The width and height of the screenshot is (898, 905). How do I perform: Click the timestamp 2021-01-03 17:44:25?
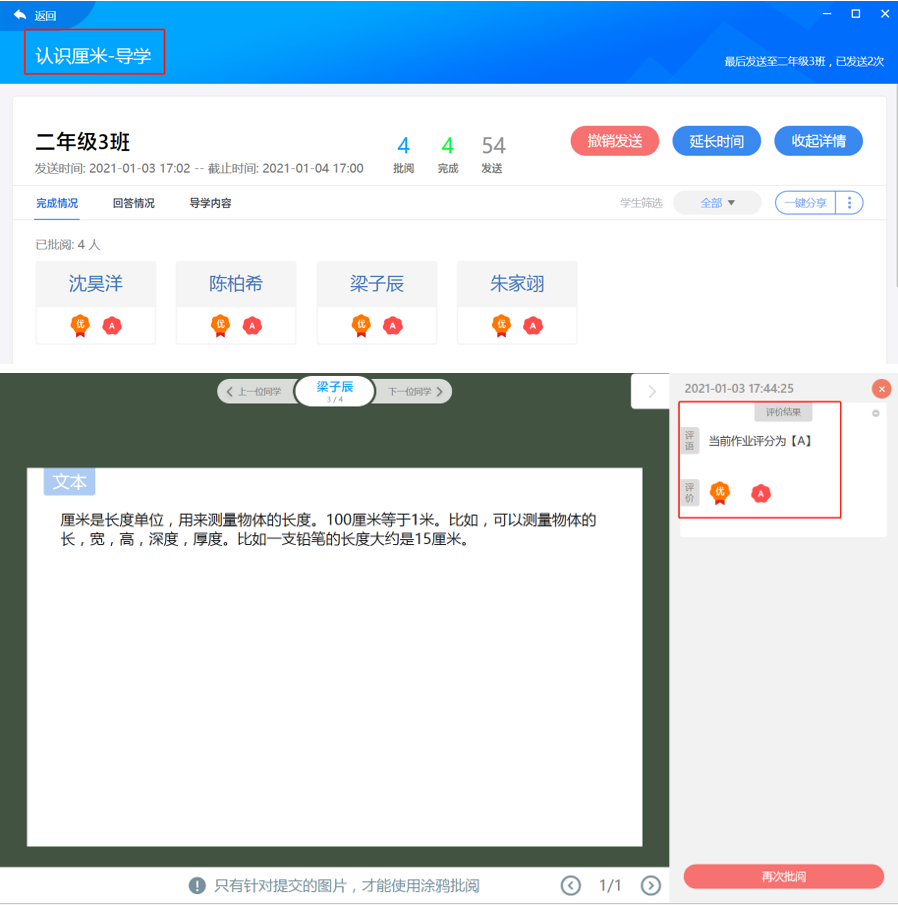pyautogui.click(x=739, y=388)
